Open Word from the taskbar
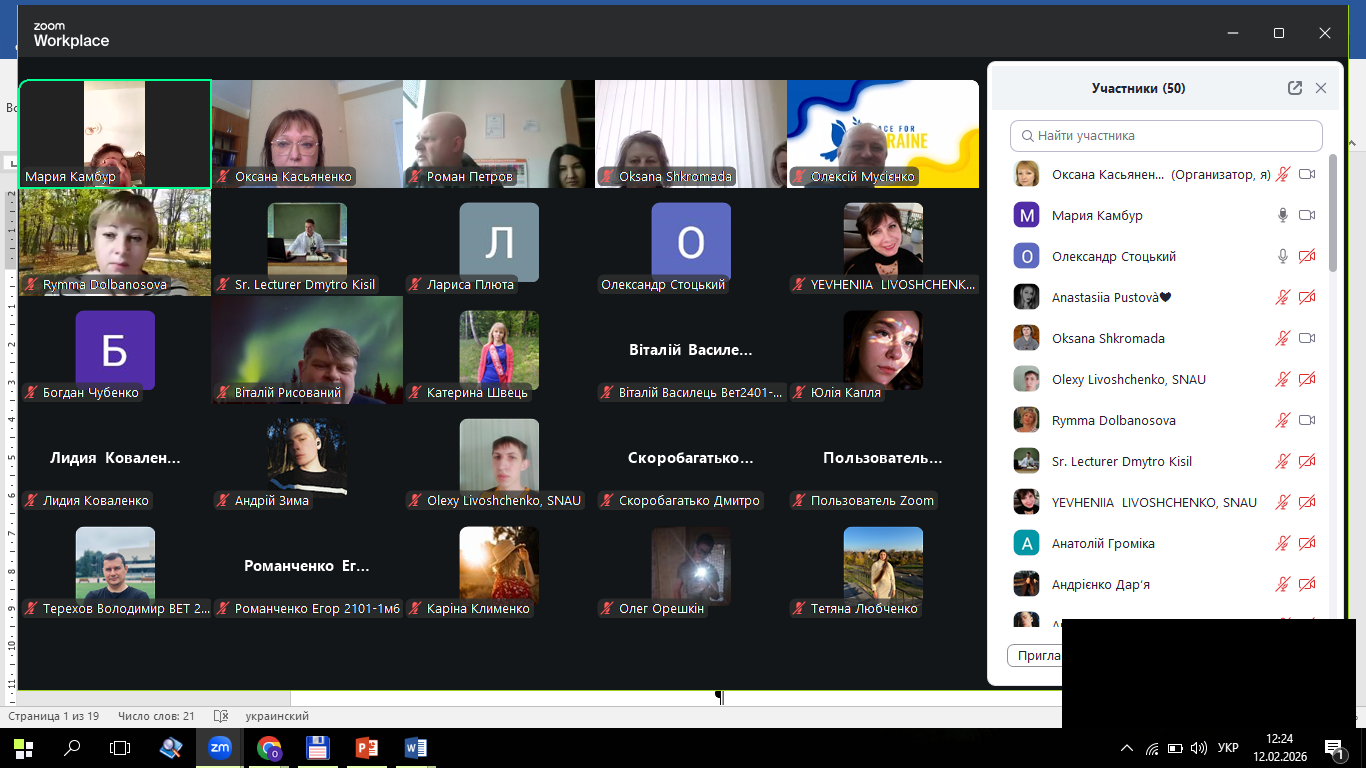This screenshot has width=1366, height=768. (415, 747)
